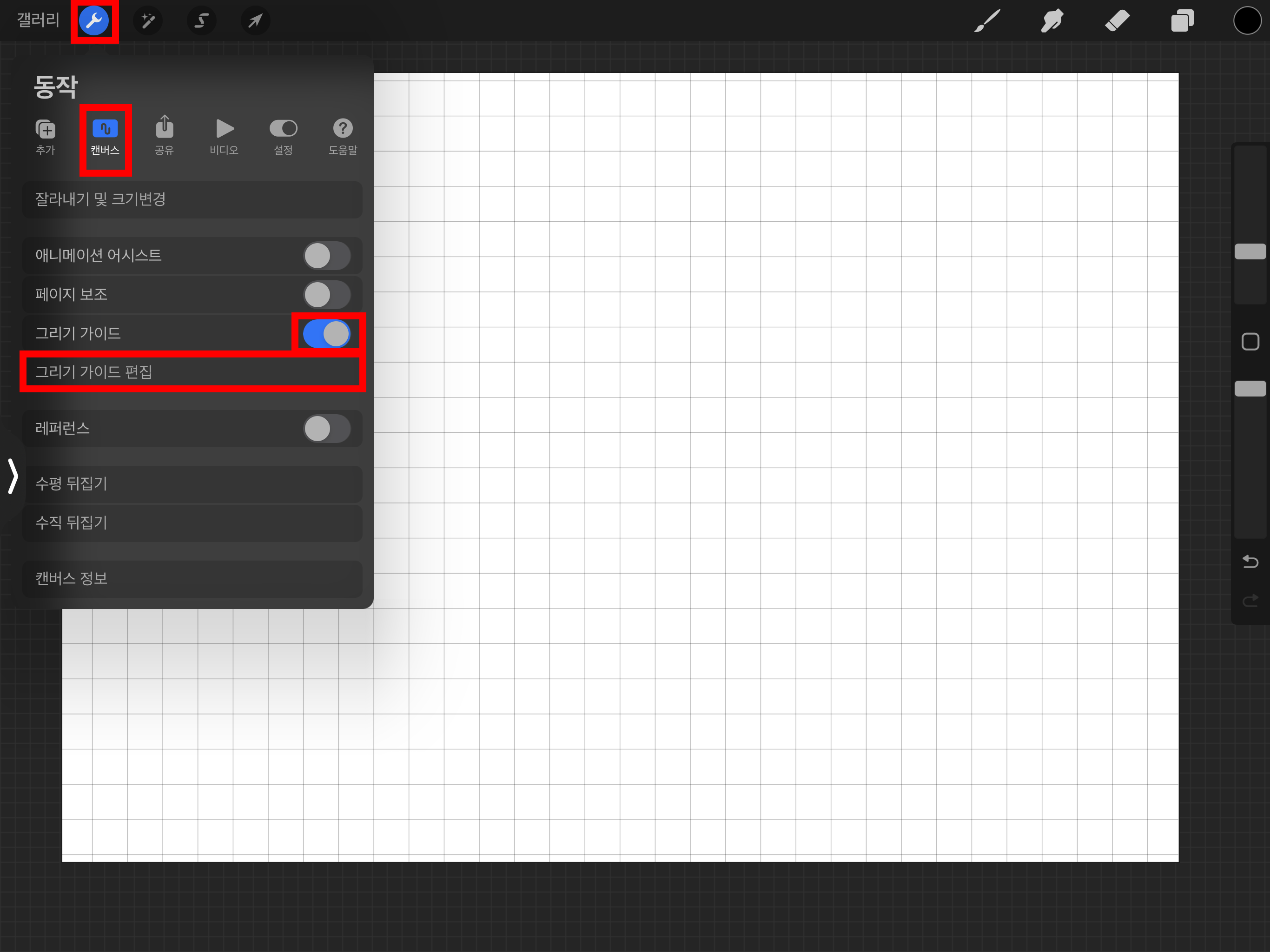The width and height of the screenshot is (1270, 952).
Task: Tap the redo arrow on sidebar
Action: coord(1250,600)
